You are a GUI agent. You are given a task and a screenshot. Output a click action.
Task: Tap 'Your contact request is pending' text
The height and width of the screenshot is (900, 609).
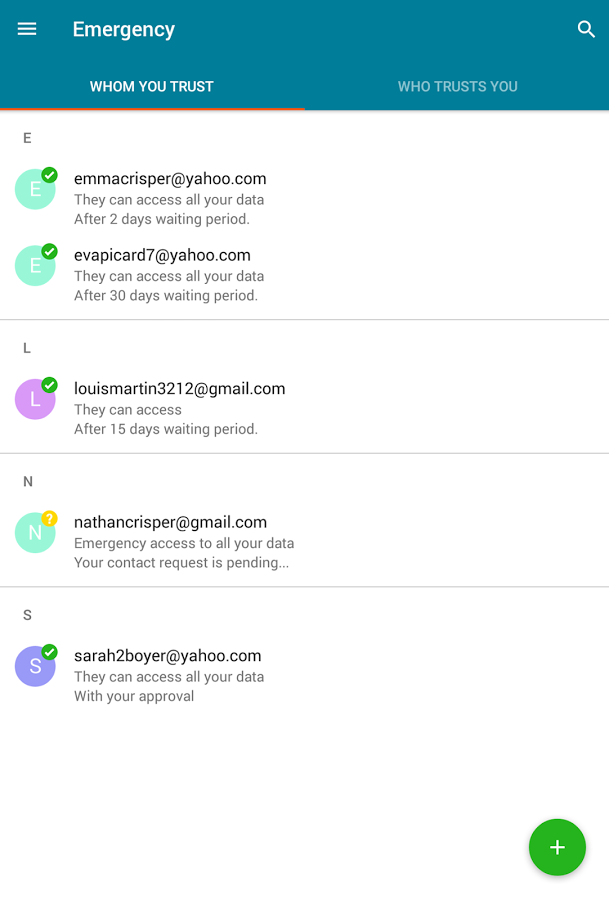pos(181,562)
